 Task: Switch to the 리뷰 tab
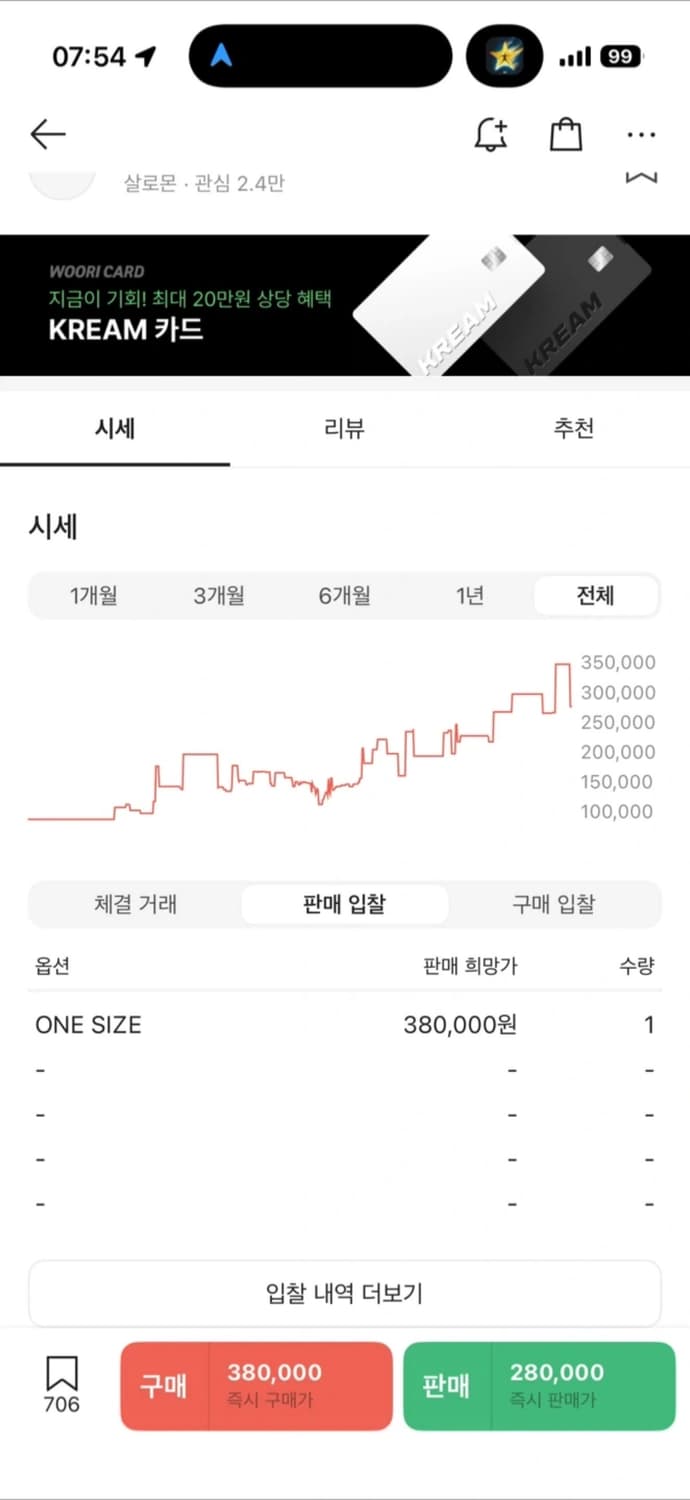(344, 429)
